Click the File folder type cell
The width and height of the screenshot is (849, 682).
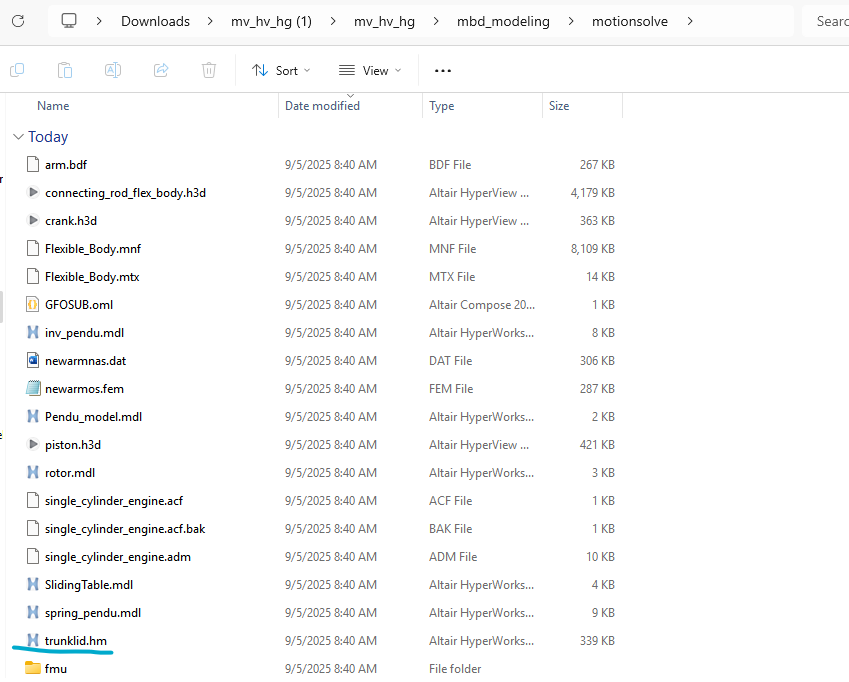(x=455, y=668)
